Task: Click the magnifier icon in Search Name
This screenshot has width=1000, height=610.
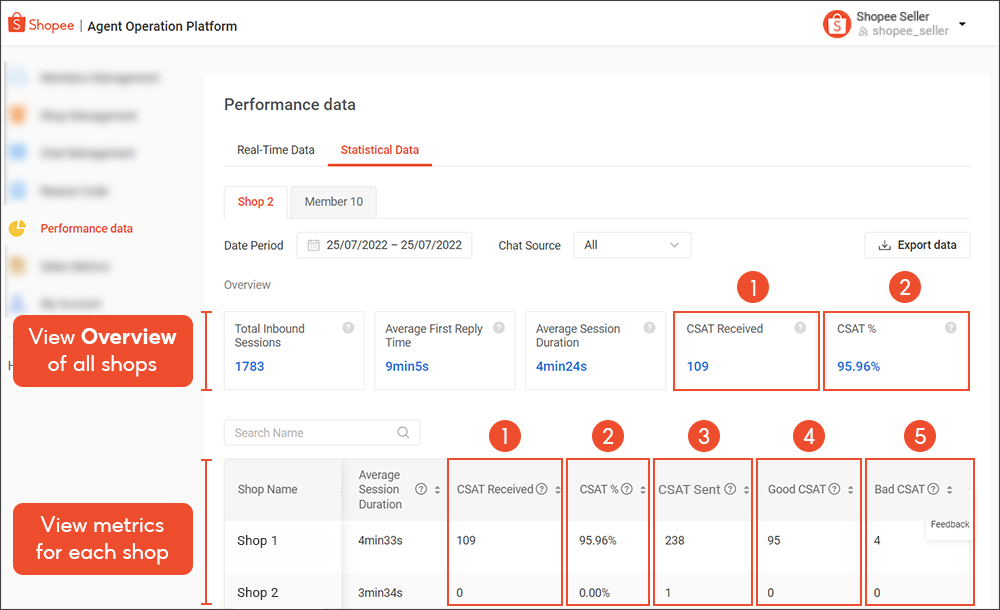Action: pyautogui.click(x=403, y=432)
